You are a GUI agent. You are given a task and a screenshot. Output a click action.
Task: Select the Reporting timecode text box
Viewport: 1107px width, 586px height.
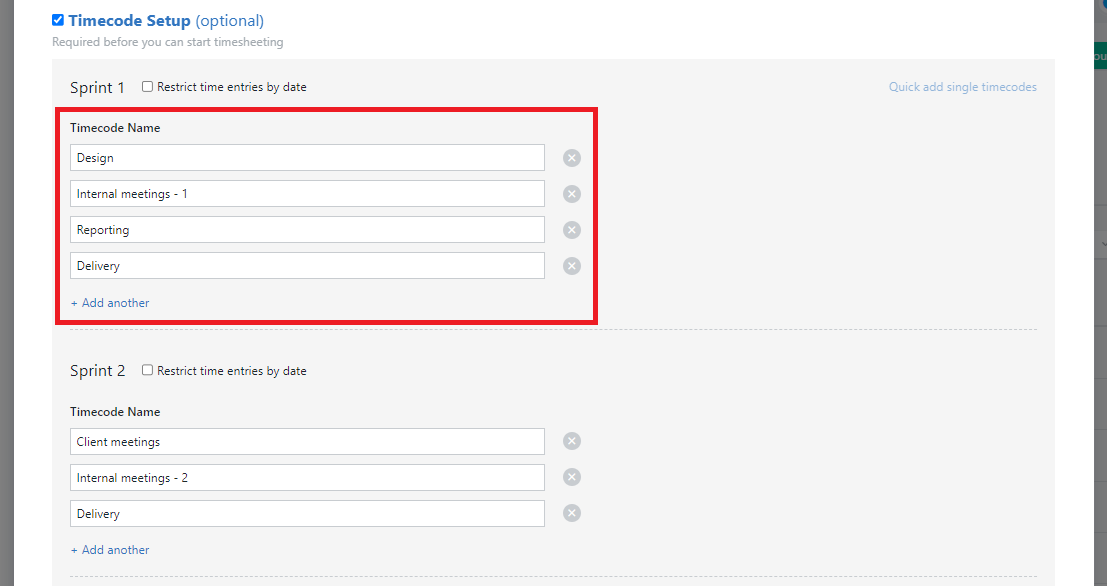point(307,229)
